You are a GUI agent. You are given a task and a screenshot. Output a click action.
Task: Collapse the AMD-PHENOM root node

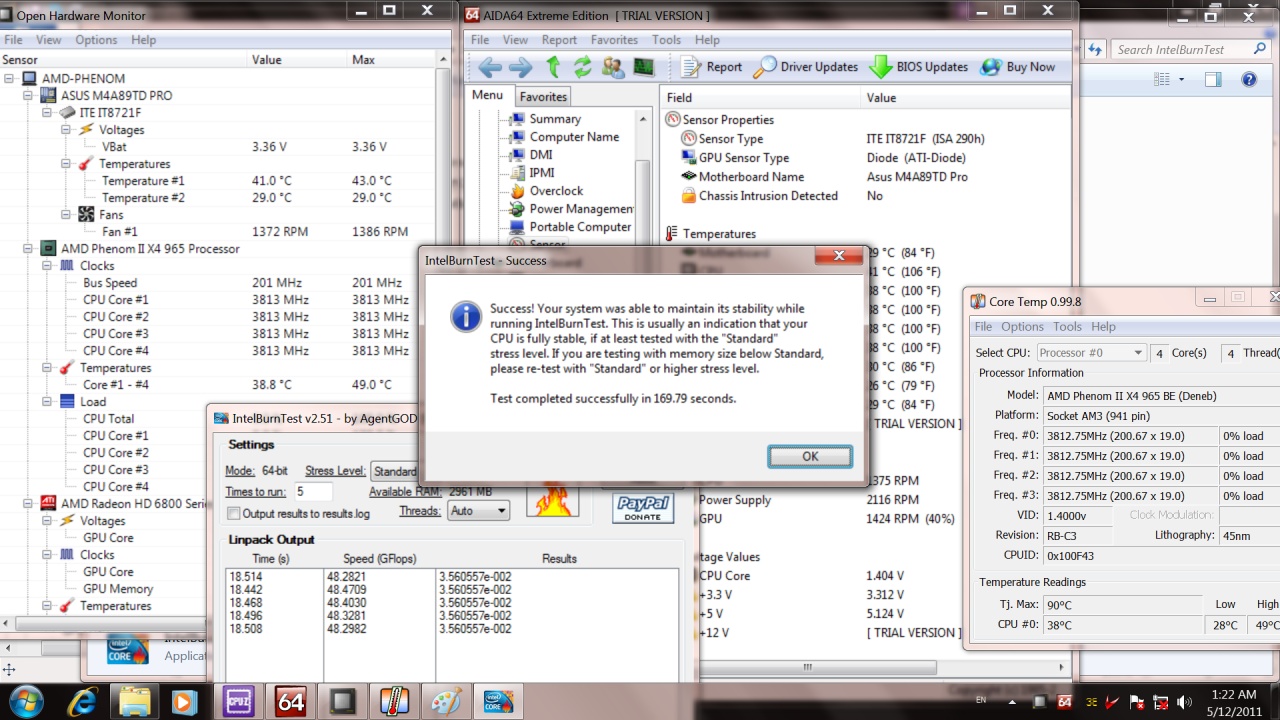tap(9, 78)
